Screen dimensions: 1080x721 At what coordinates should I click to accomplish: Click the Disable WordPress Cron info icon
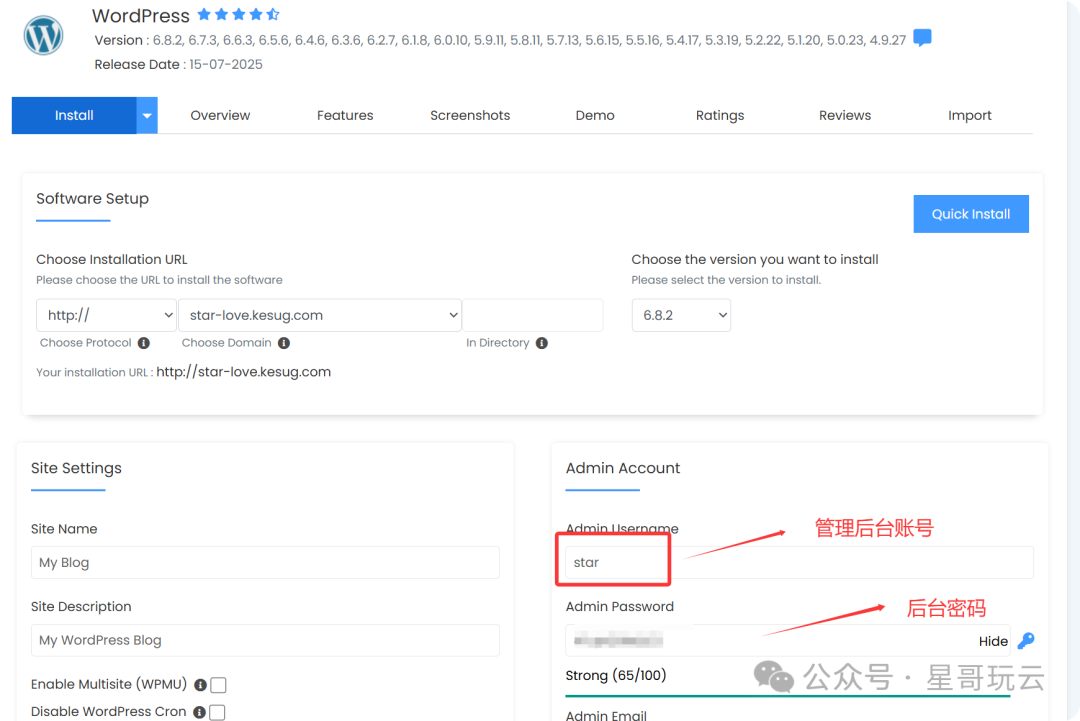point(199,712)
